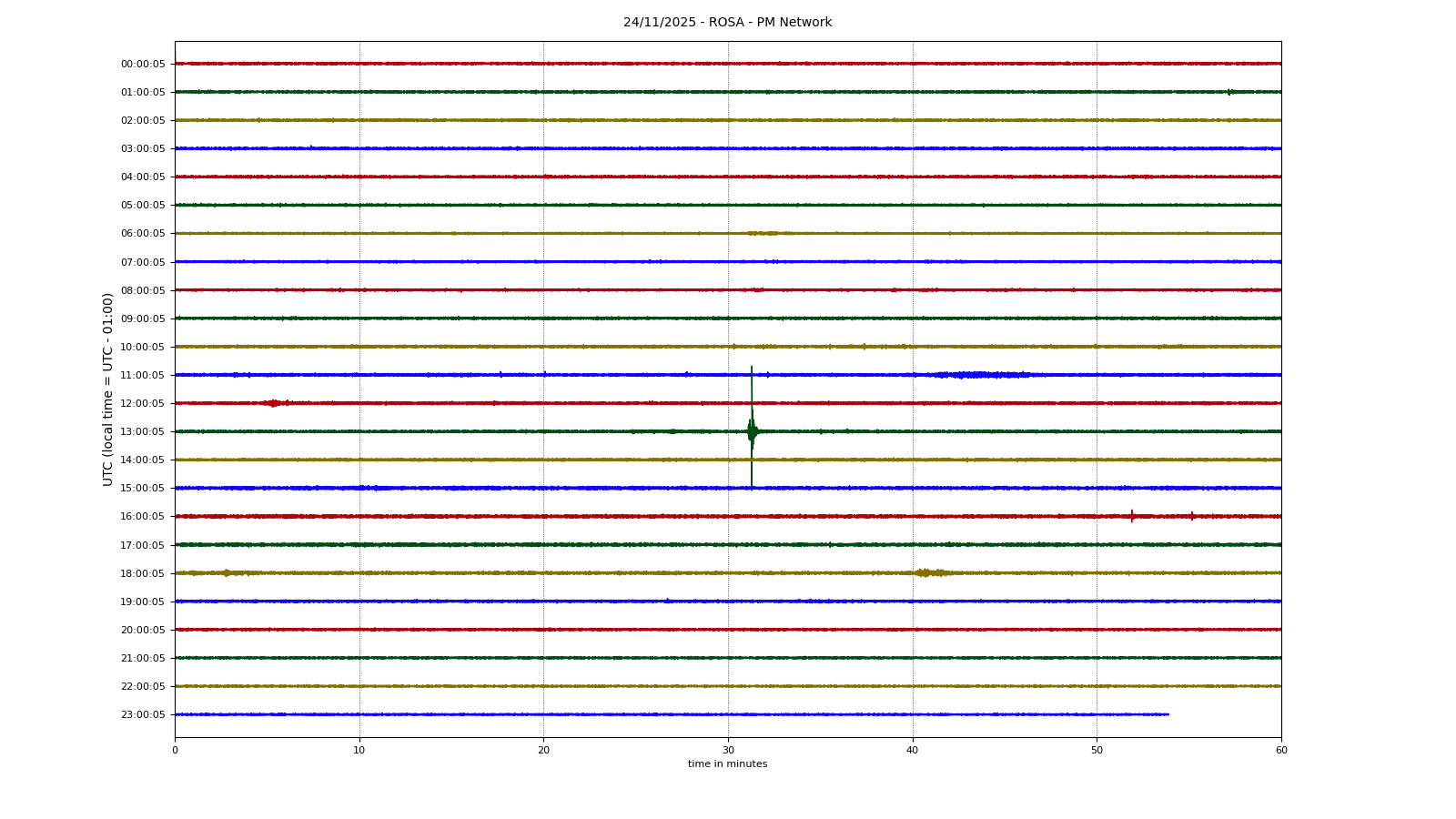Click the spike near minute 52 on 16:00:05 trace
Screen dimensions: 1456x819
[x=1132, y=516]
